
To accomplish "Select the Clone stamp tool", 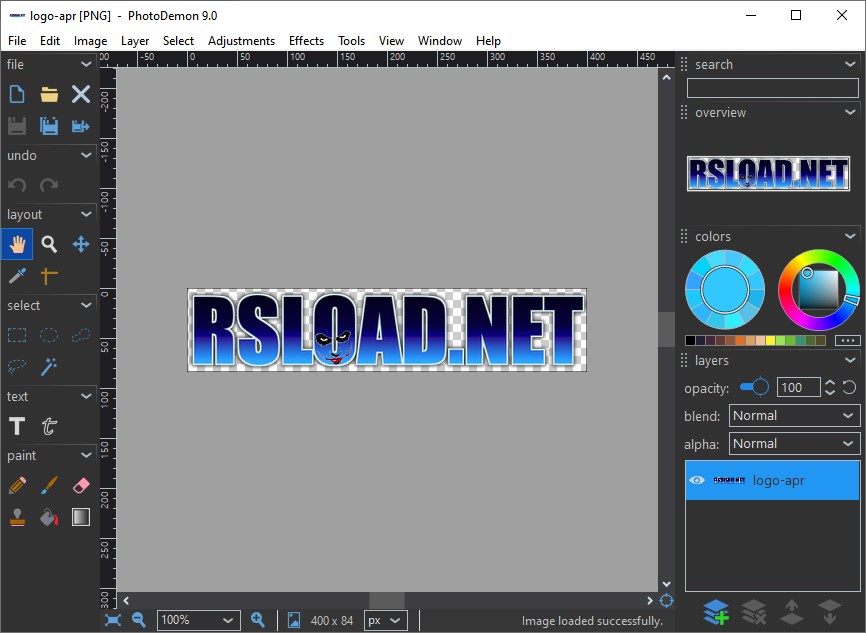I will point(17,517).
